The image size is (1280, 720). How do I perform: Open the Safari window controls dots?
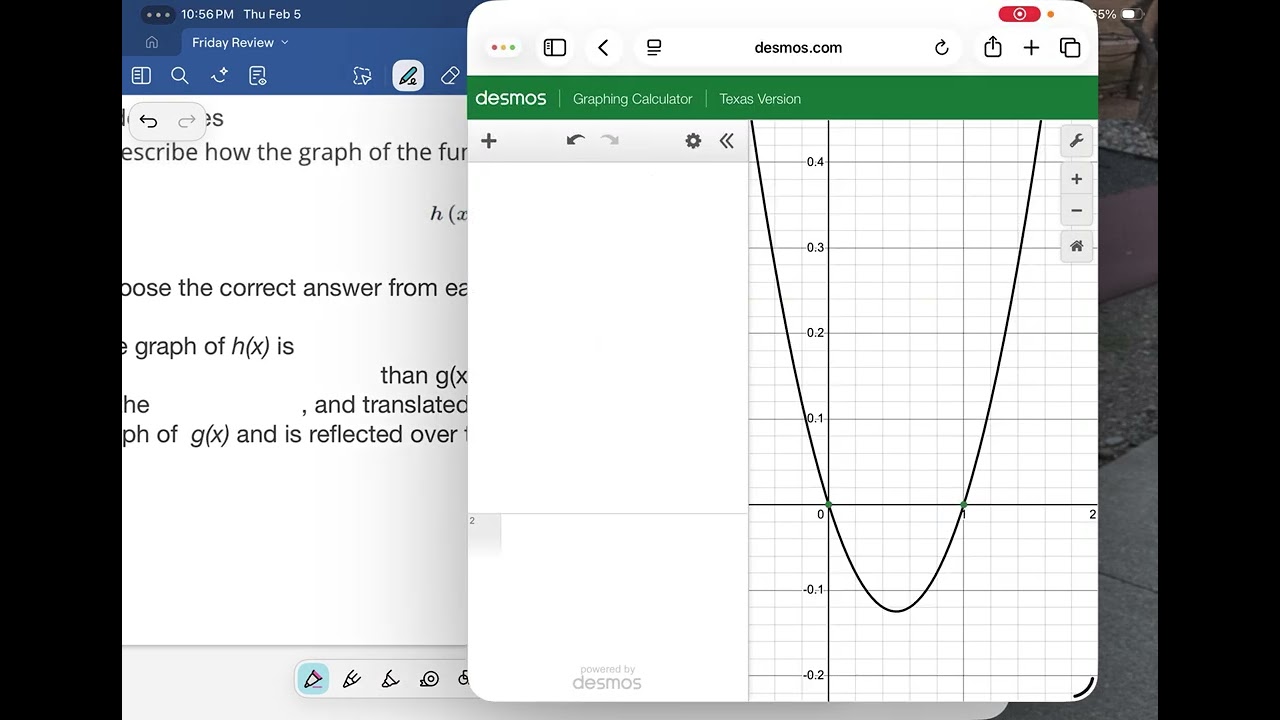click(504, 47)
